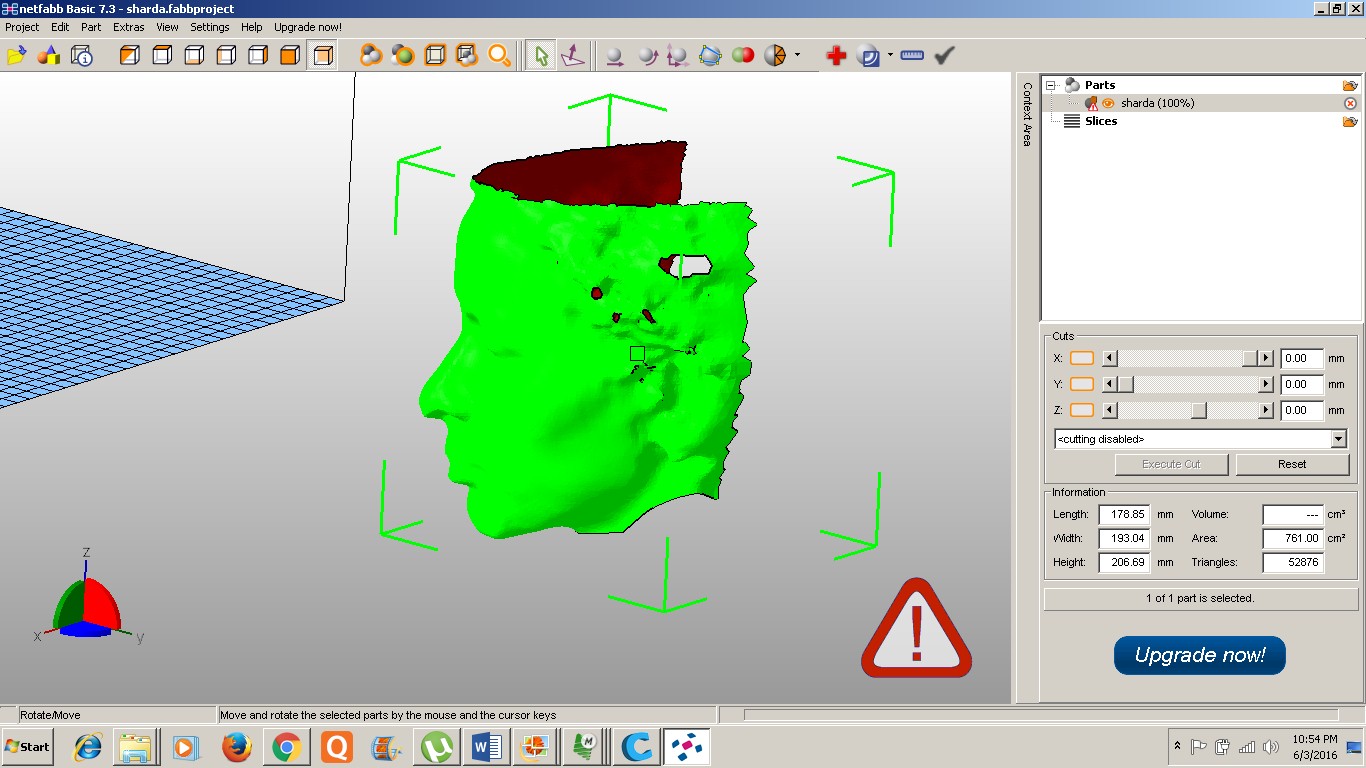This screenshot has height=768, width=1366.
Task: Open the Part menu
Action: [x=91, y=27]
